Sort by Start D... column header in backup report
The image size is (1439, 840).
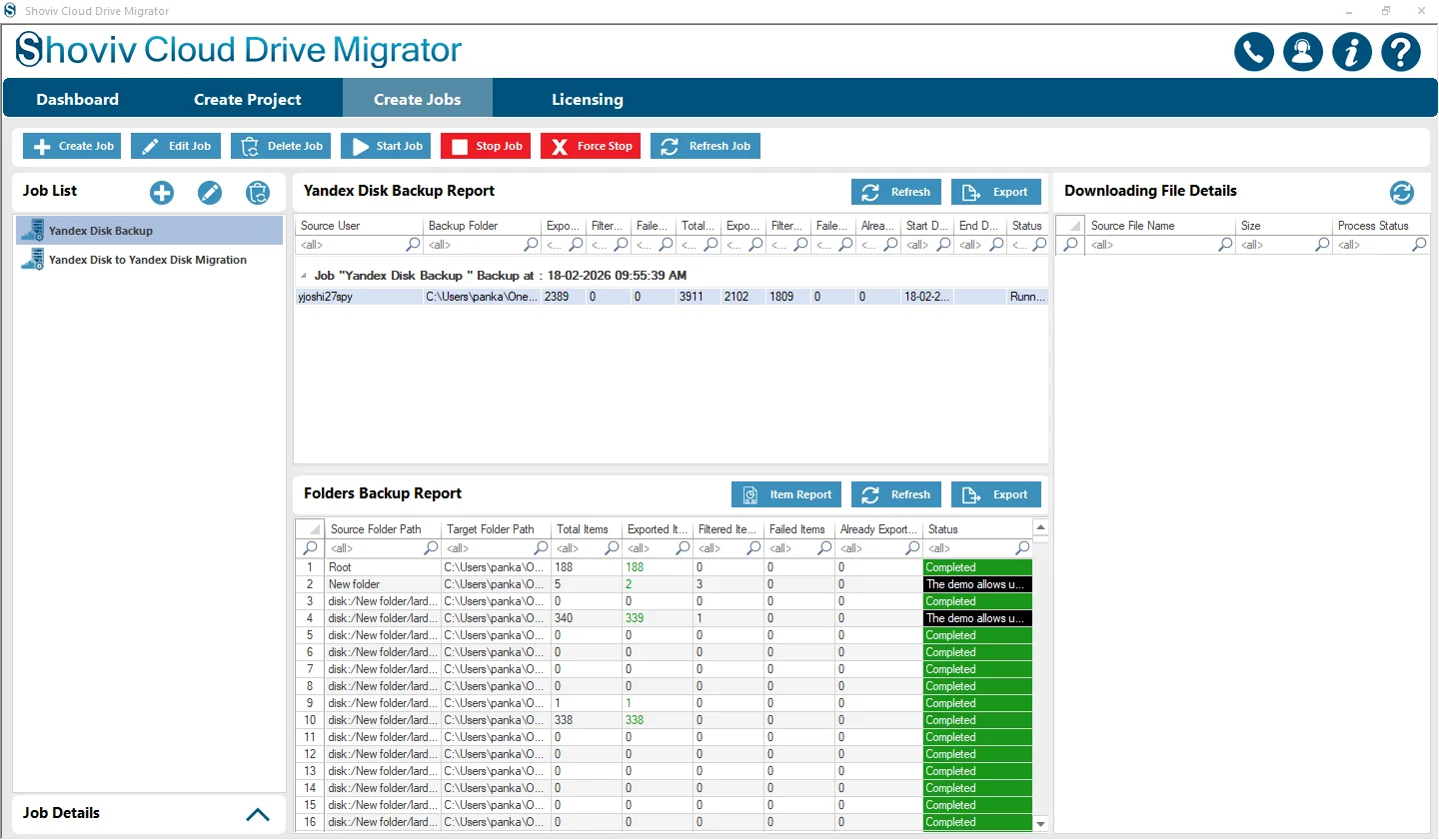pos(926,226)
